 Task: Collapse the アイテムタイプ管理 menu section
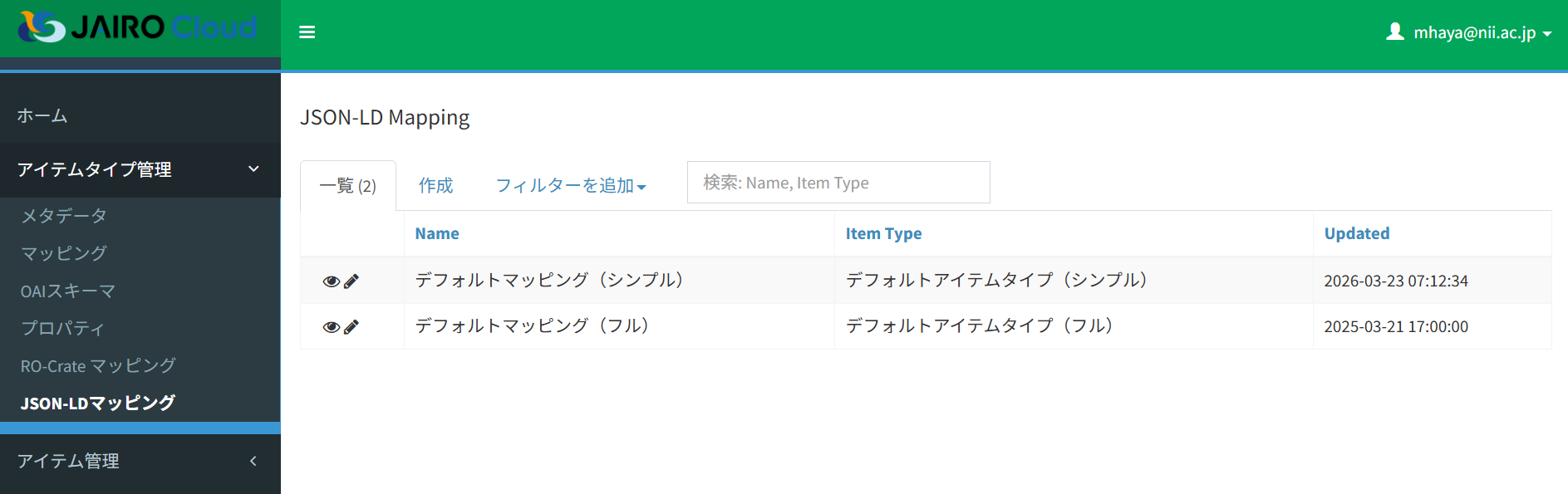click(x=140, y=169)
